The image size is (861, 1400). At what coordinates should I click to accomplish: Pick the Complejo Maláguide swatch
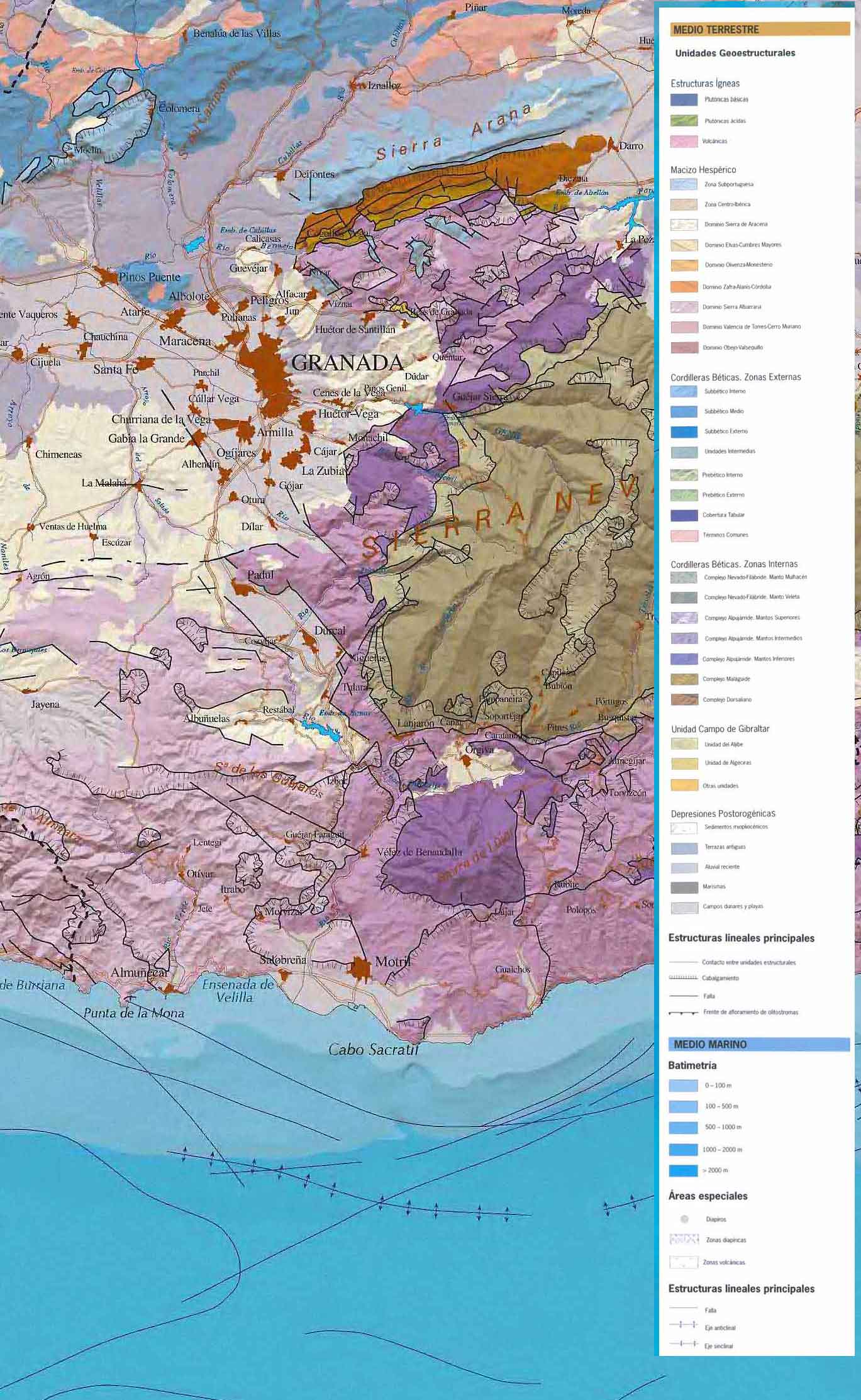click(x=684, y=679)
